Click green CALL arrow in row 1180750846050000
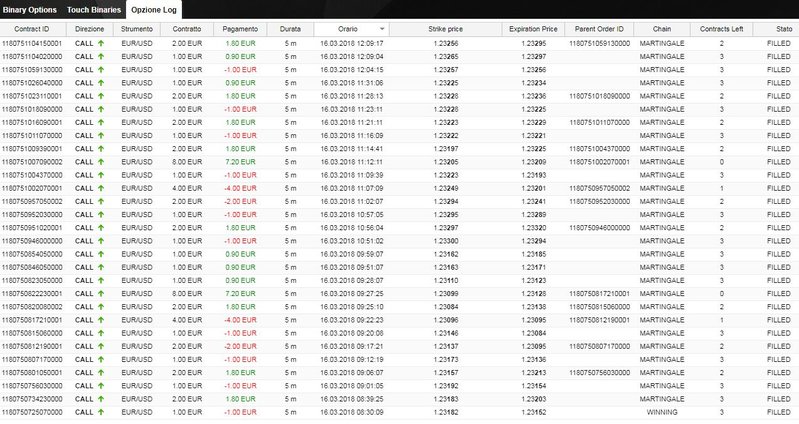Viewport: 799px width, 424px height. 101,267
